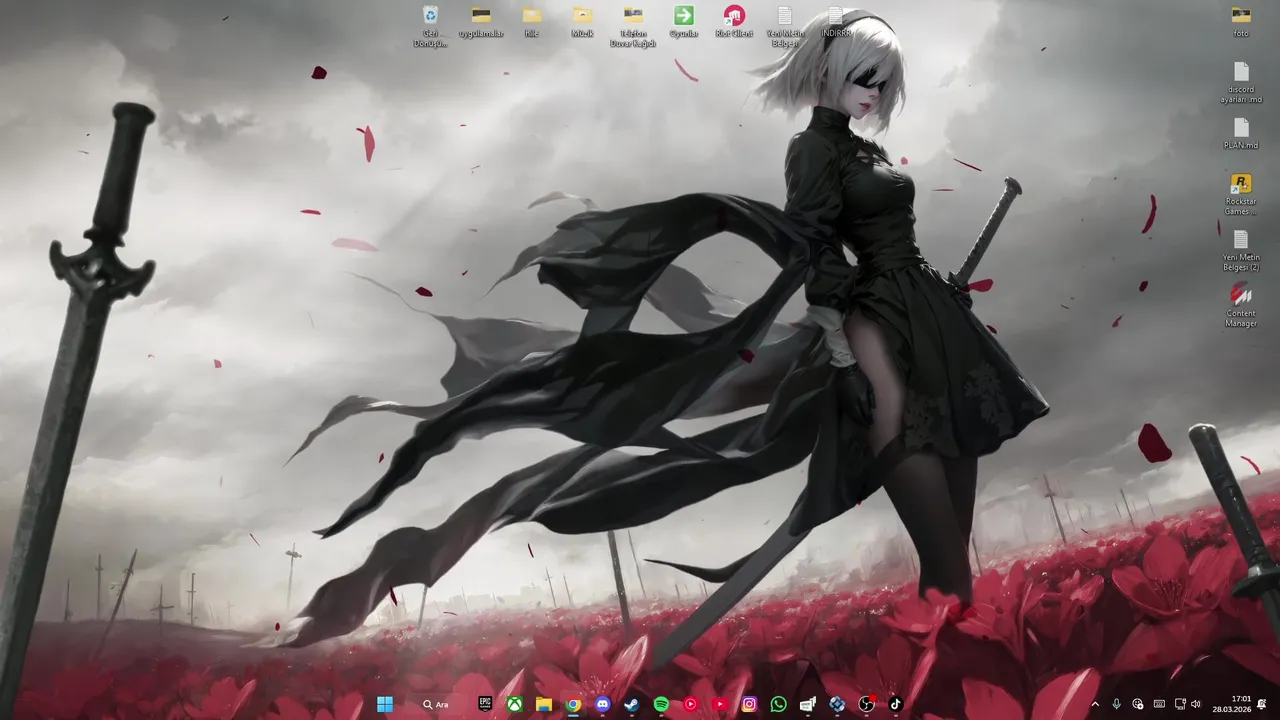Image resolution: width=1280 pixels, height=720 pixels.
Task: Open TikTok from the taskbar
Action: (x=895, y=704)
